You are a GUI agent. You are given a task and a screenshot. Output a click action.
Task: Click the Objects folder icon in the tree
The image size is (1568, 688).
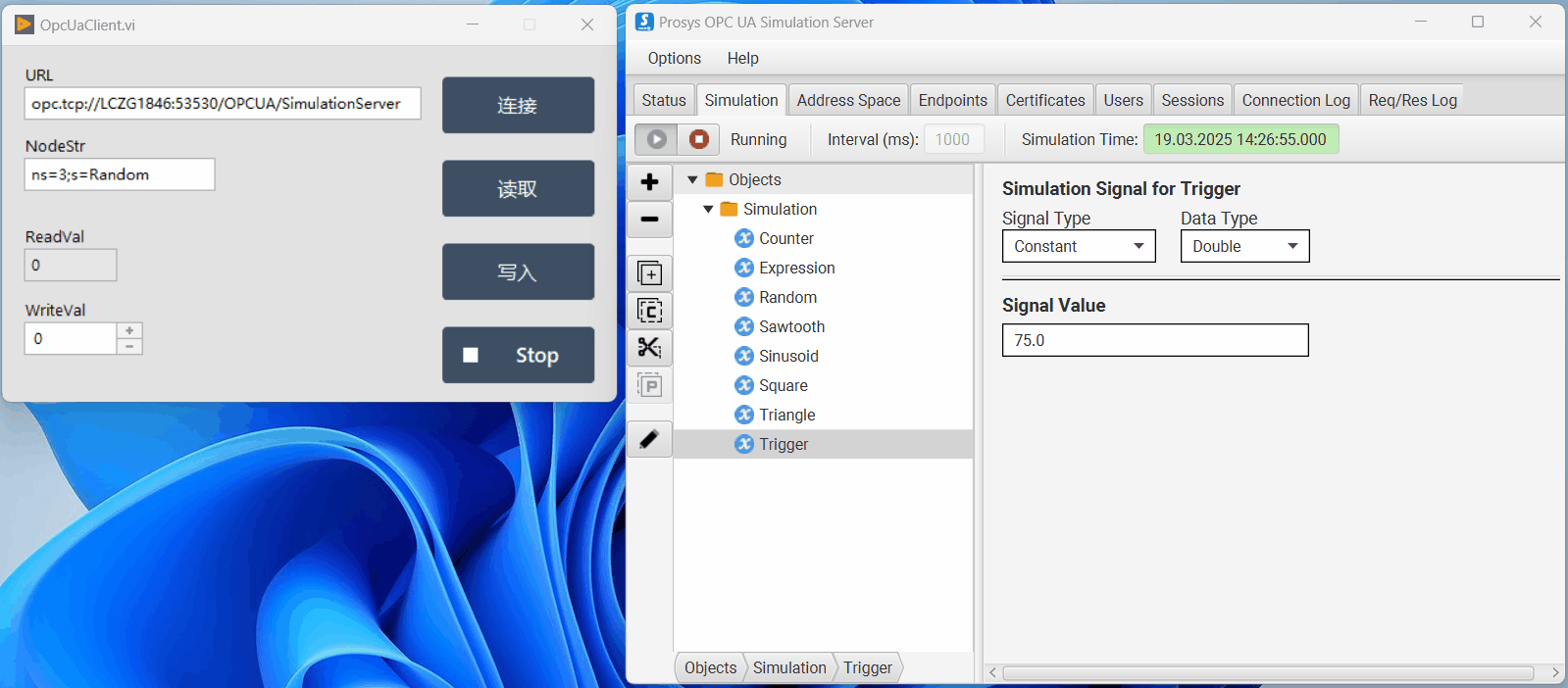point(714,179)
